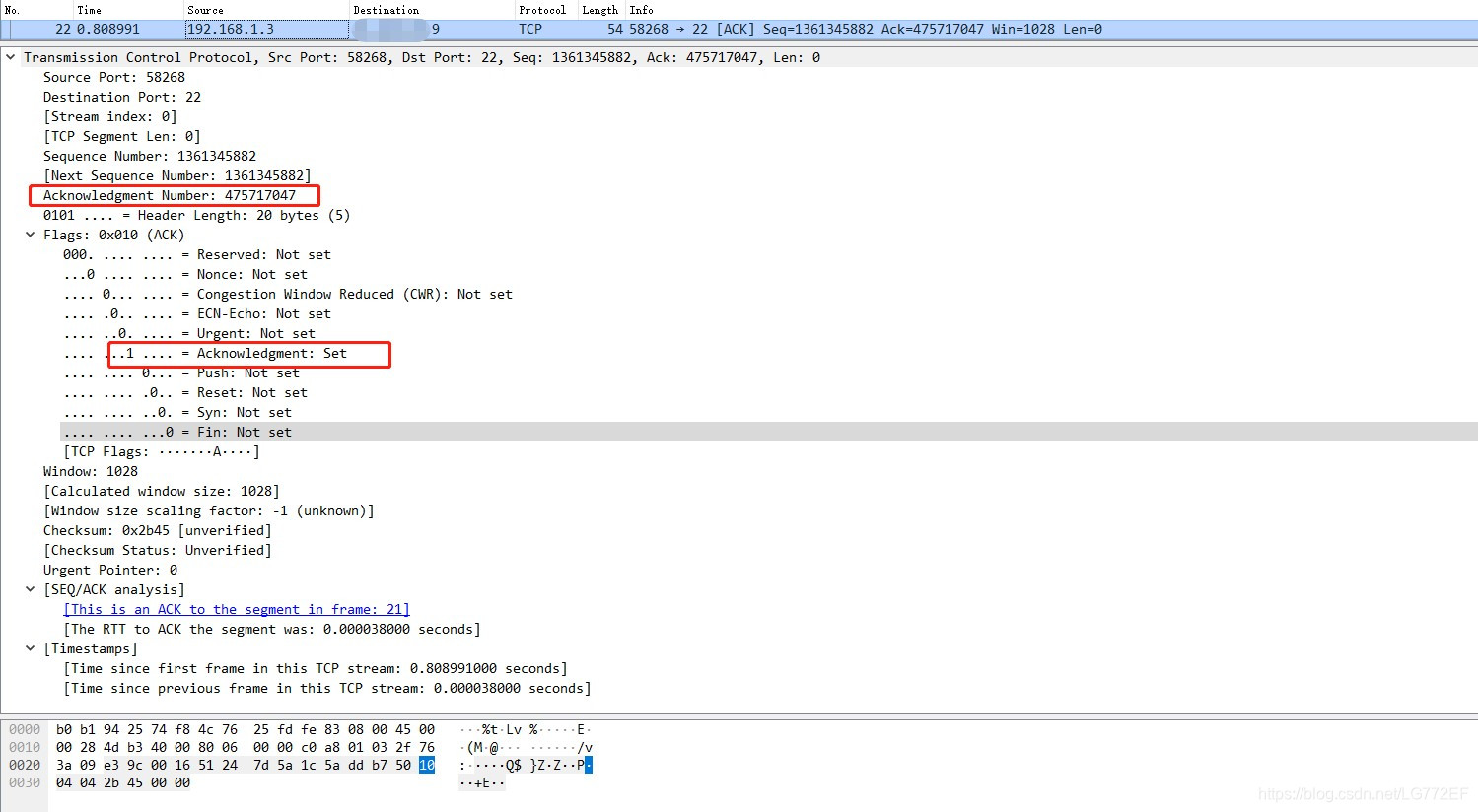Select the Push: Not set flag
1478x812 pixels.
click(x=181, y=372)
